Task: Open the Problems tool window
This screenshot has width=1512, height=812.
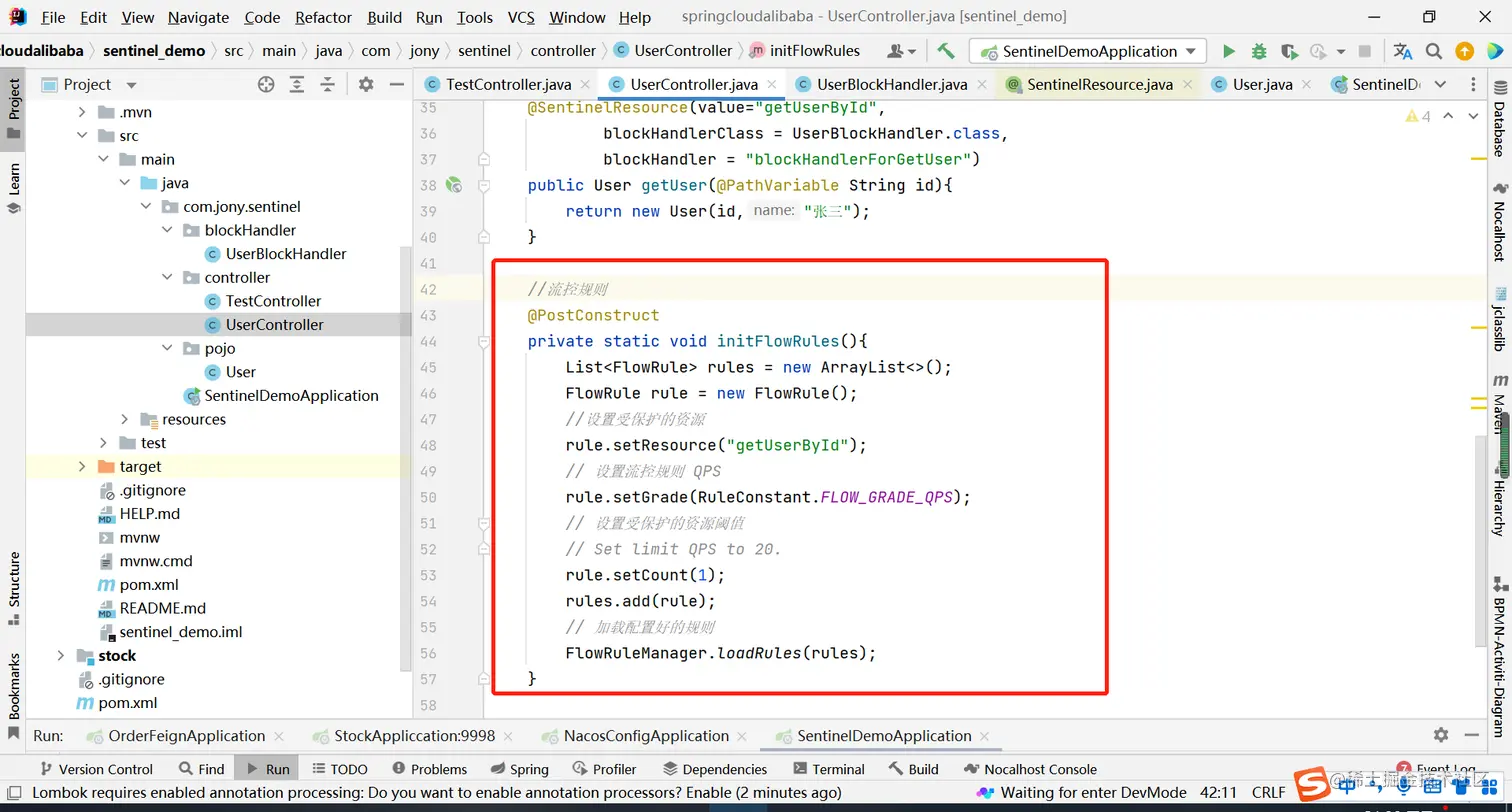Action: 430,769
